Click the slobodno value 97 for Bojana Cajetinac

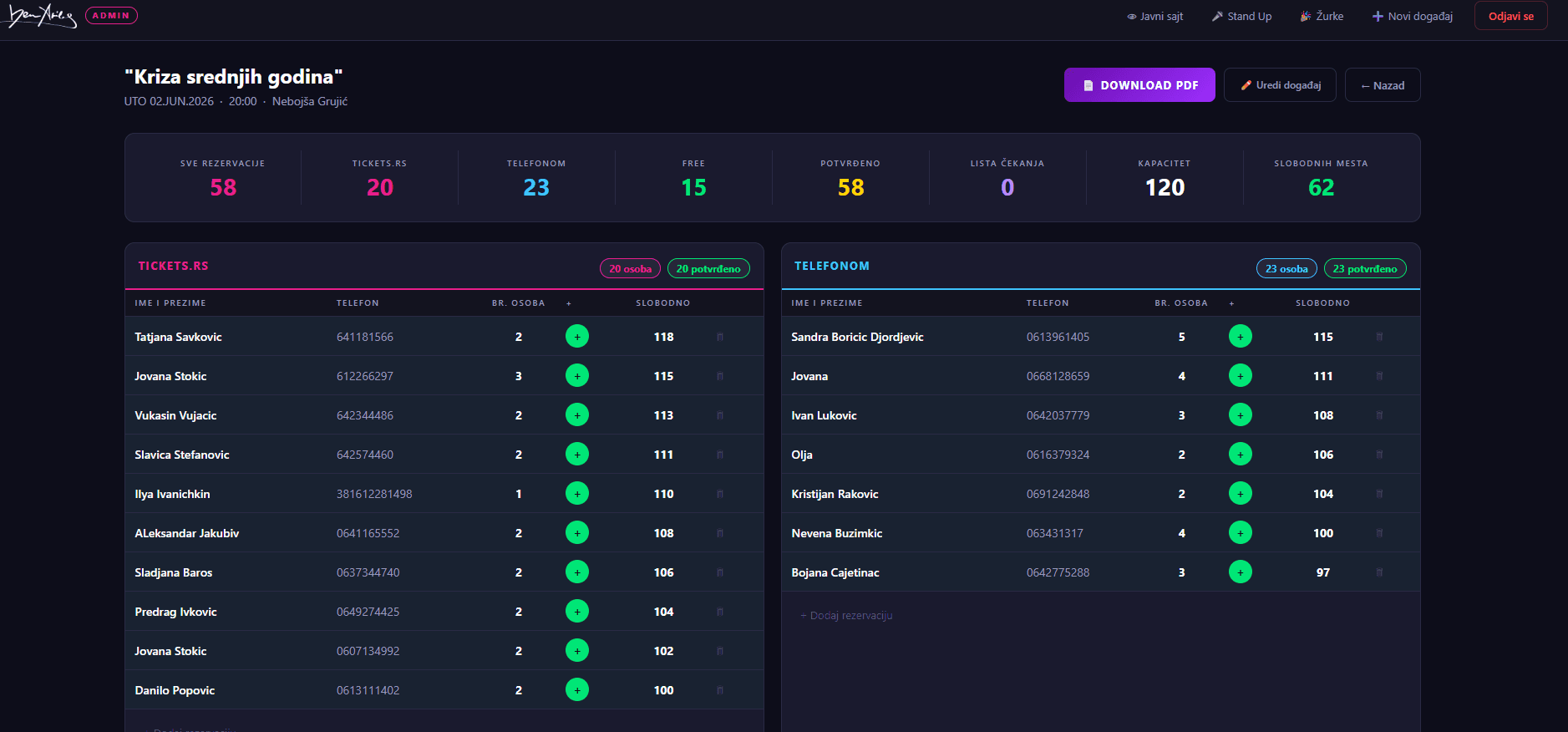click(x=1323, y=572)
